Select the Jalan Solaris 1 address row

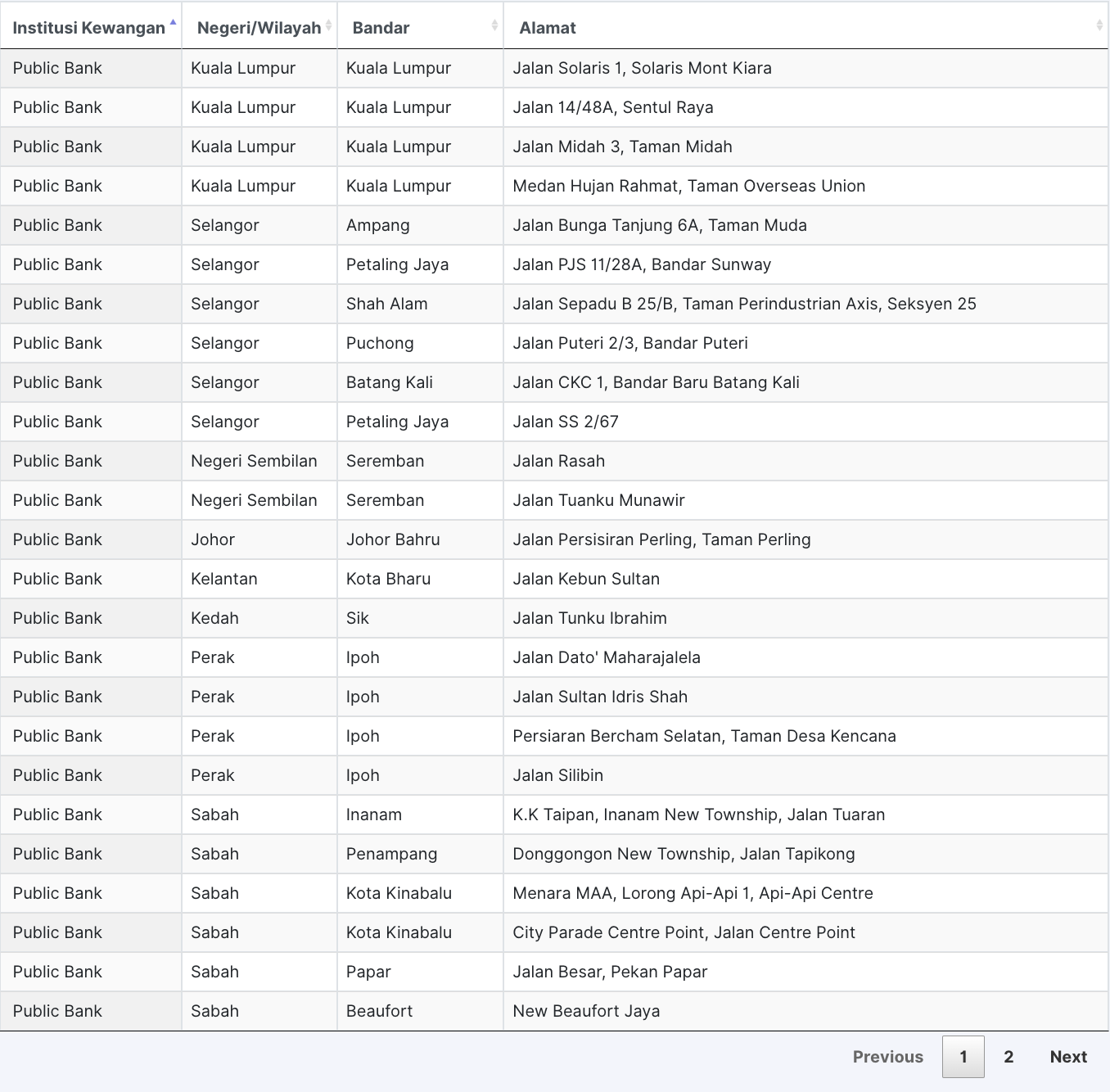(x=642, y=68)
